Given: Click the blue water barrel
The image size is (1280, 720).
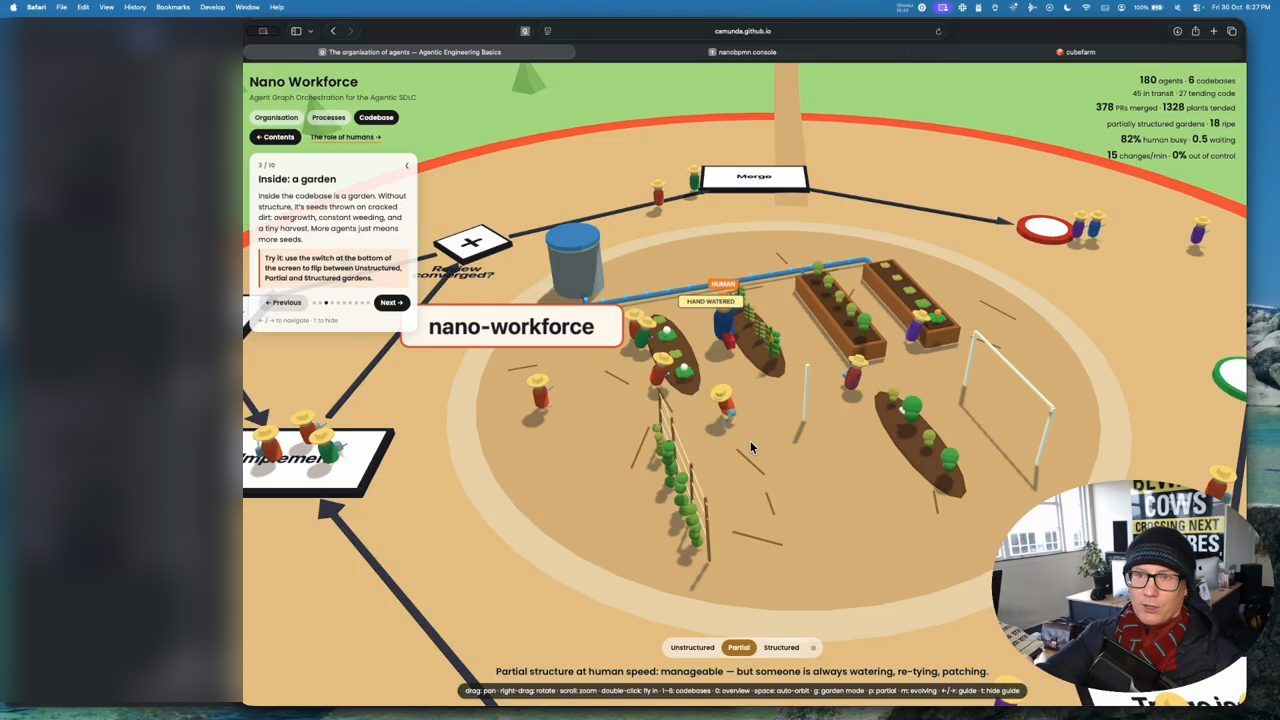Looking at the screenshot, I should pos(574,259).
